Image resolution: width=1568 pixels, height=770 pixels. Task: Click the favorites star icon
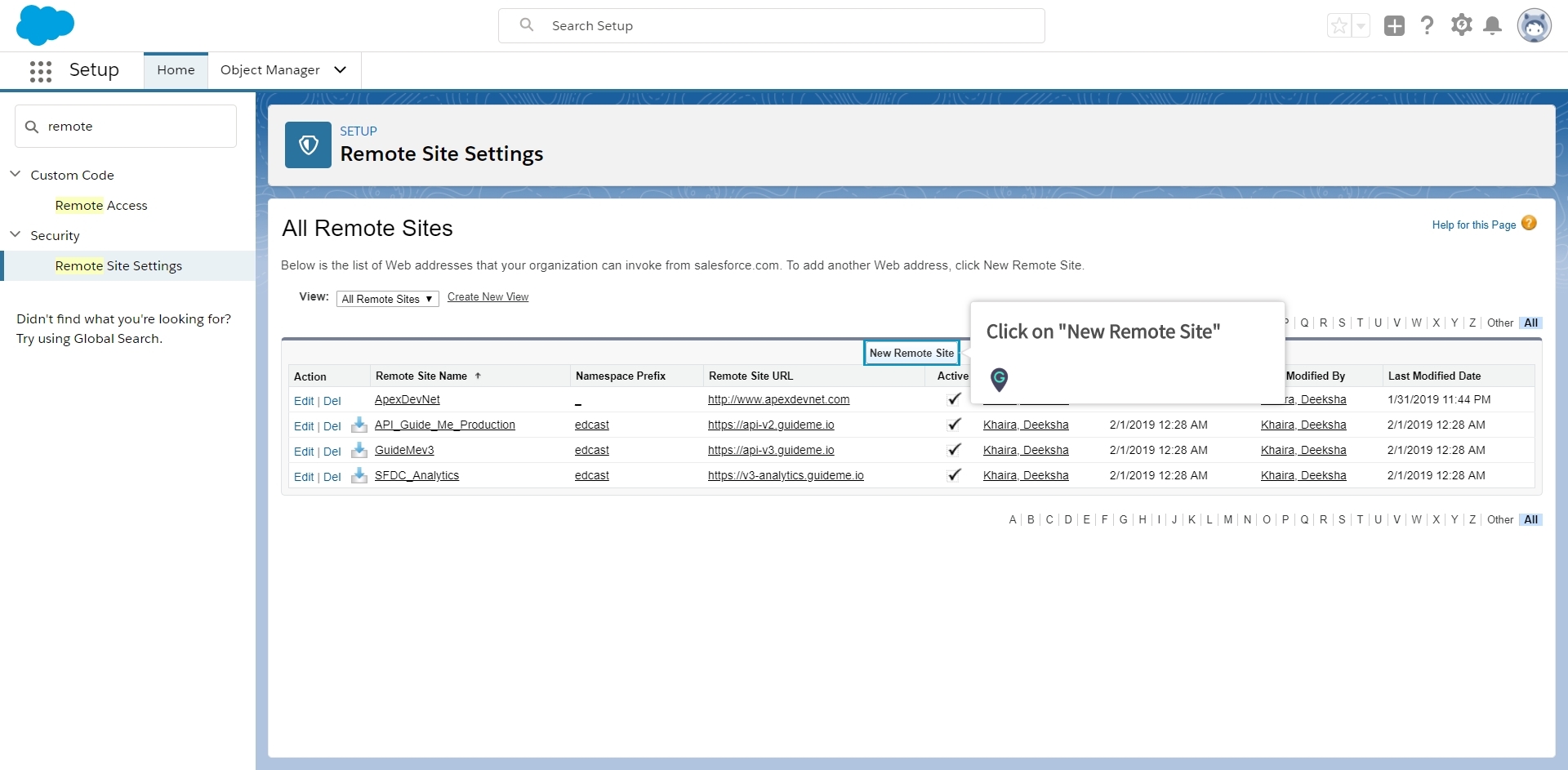[1339, 26]
